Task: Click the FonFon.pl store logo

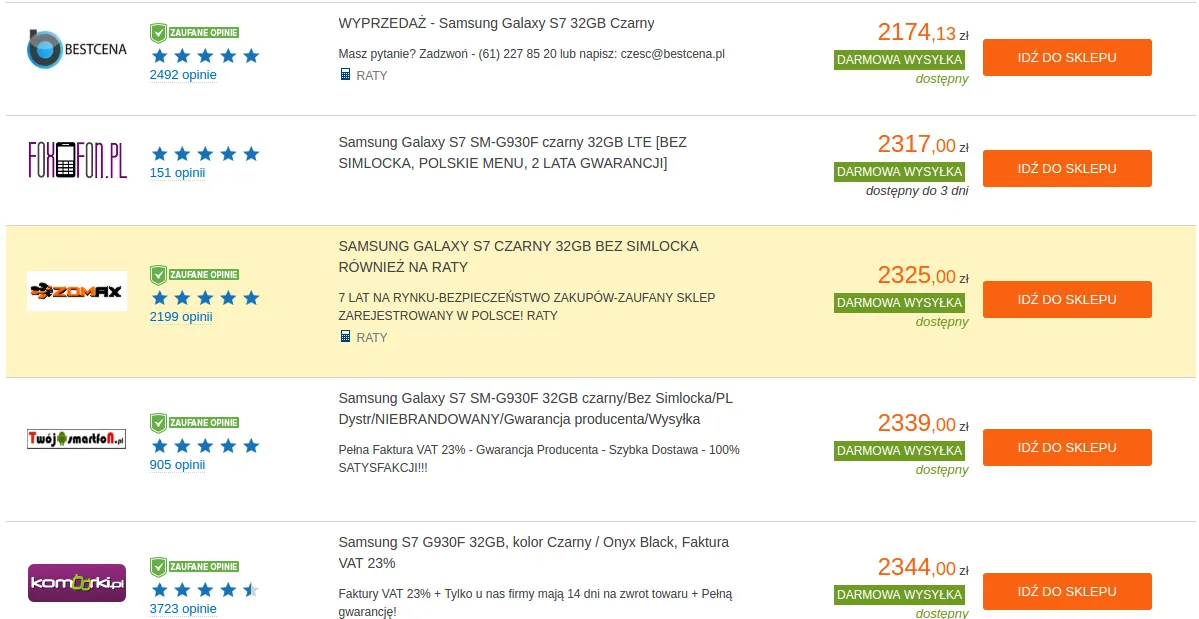Action: [77, 160]
